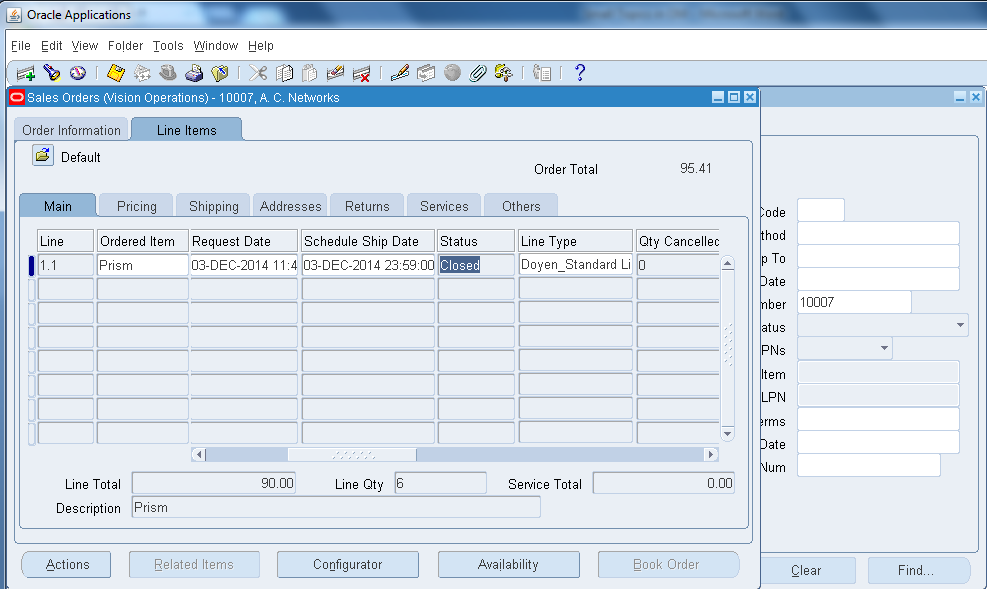Viewport: 987px width, 589px height.
Task: Click the Translations globe icon
Action: (452, 73)
